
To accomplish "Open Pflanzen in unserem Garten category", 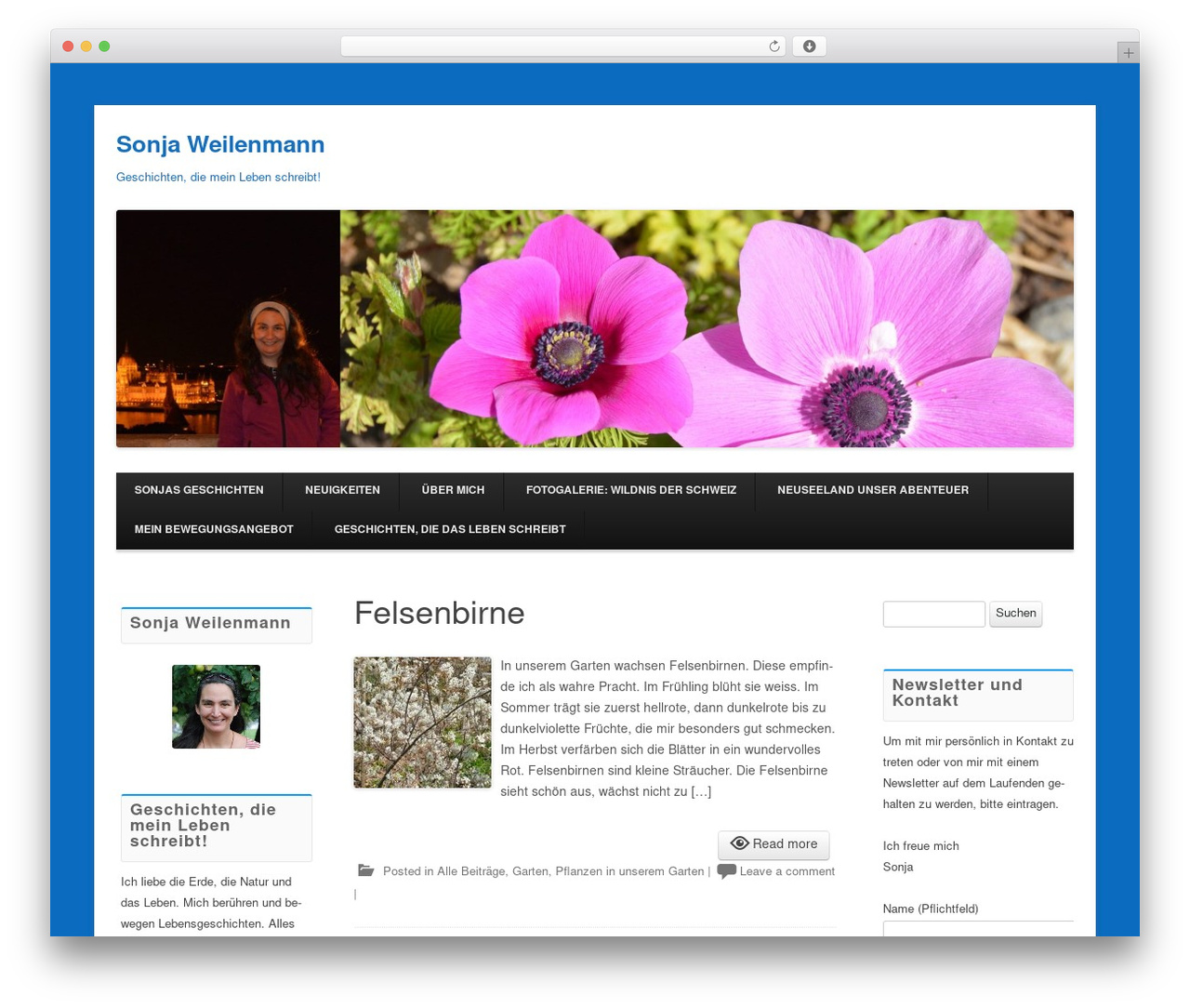I will pos(629,871).
